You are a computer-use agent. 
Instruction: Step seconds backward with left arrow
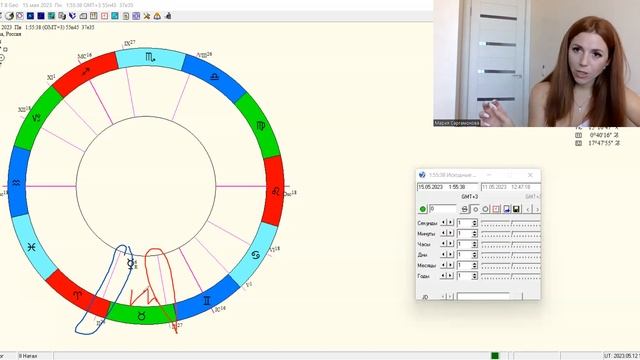point(443,222)
